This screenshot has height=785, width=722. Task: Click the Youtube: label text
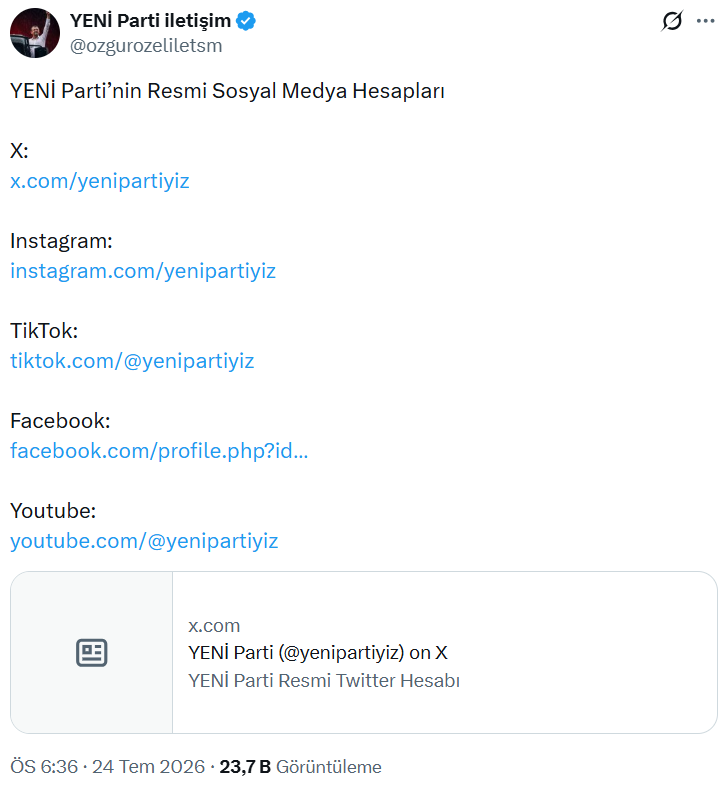53,511
